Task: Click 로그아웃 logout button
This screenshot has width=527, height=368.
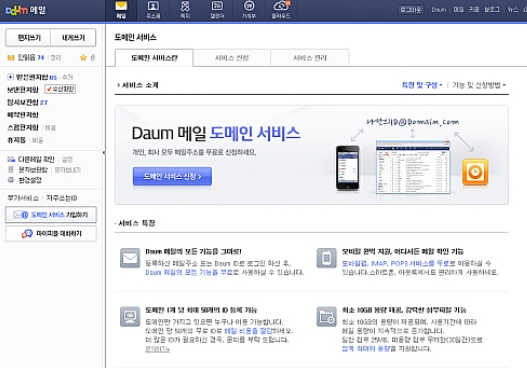Action: tap(411, 9)
